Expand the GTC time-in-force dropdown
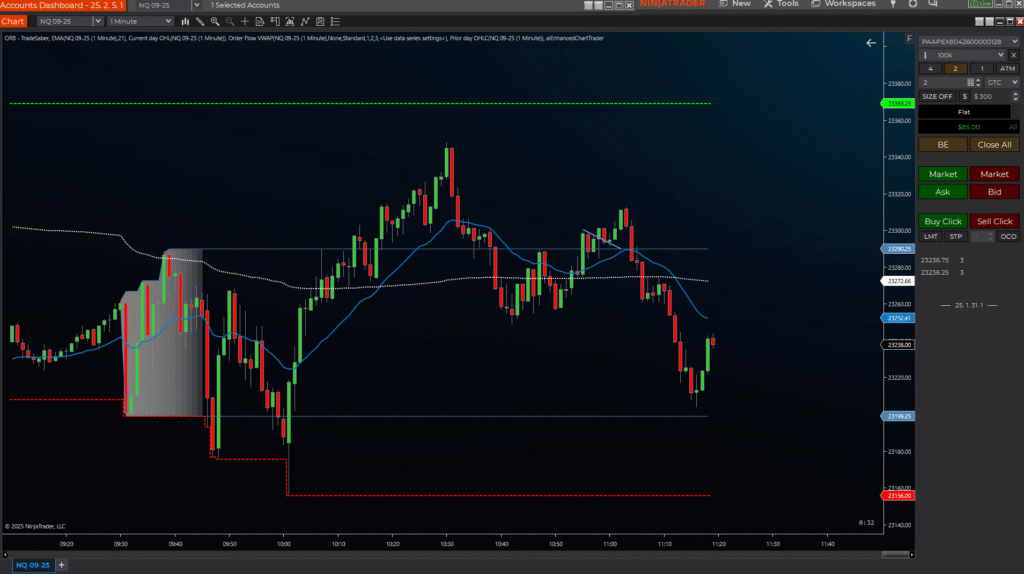Screen dimensions: 1024x574 tap(1000, 82)
